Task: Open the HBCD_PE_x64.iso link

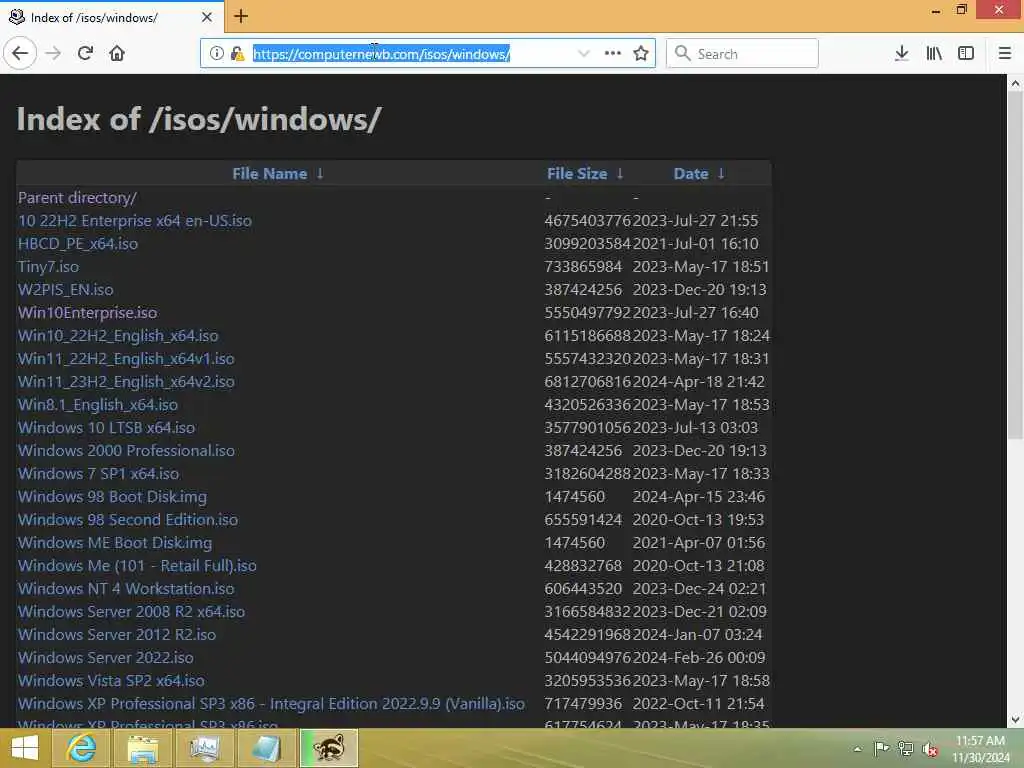Action: tap(78, 244)
